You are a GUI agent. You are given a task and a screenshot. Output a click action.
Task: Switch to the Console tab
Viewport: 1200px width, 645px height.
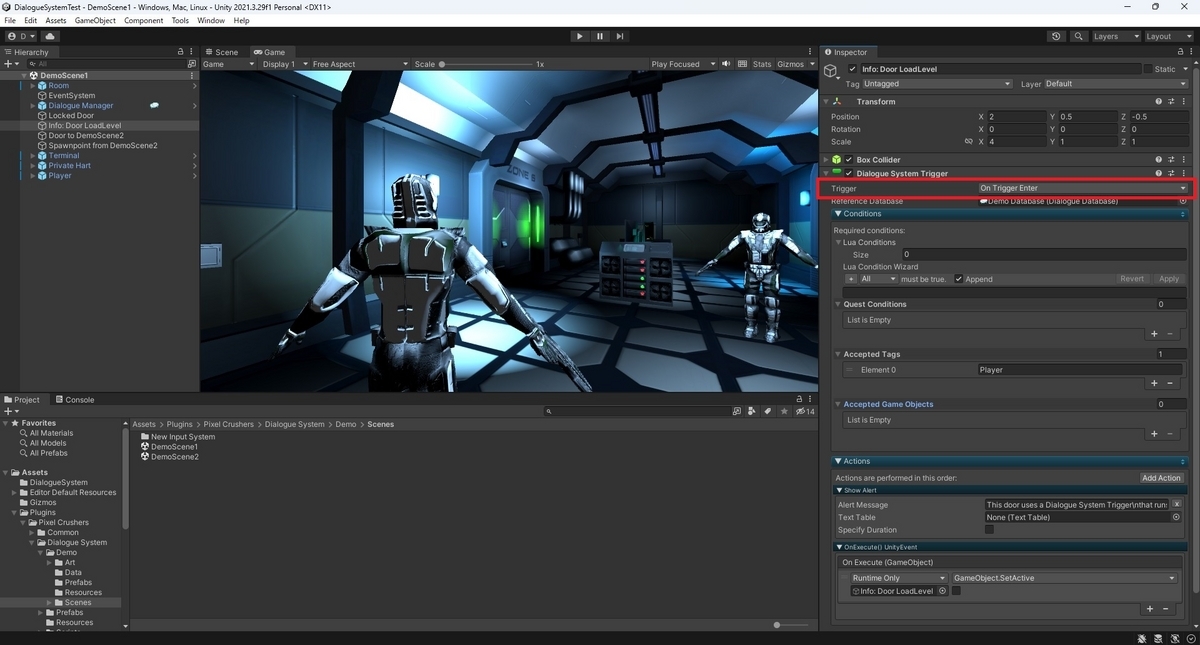coord(75,400)
